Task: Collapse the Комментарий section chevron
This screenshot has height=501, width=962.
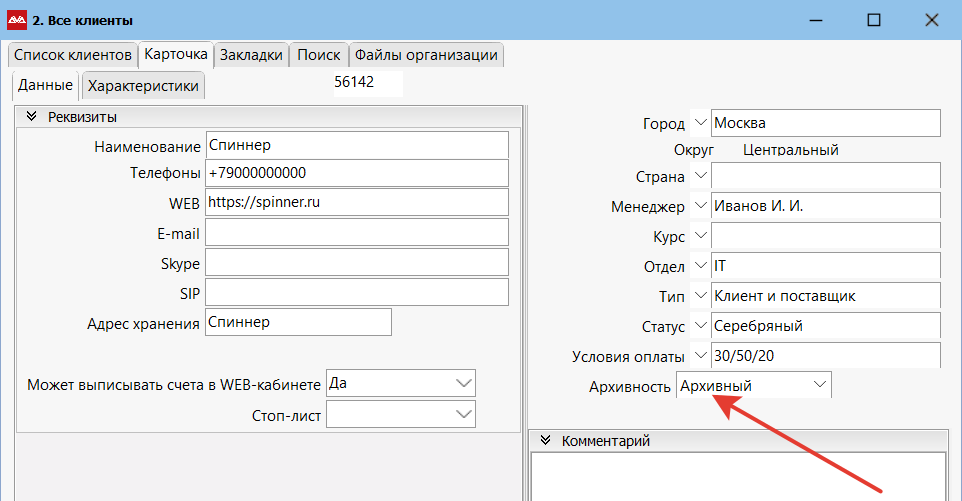Action: [x=545, y=440]
